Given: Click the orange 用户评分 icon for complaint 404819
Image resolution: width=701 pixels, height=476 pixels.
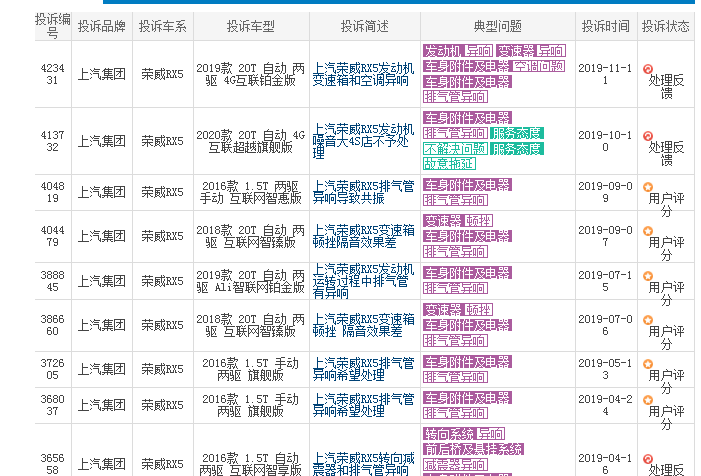Looking at the screenshot, I should 647,187.
